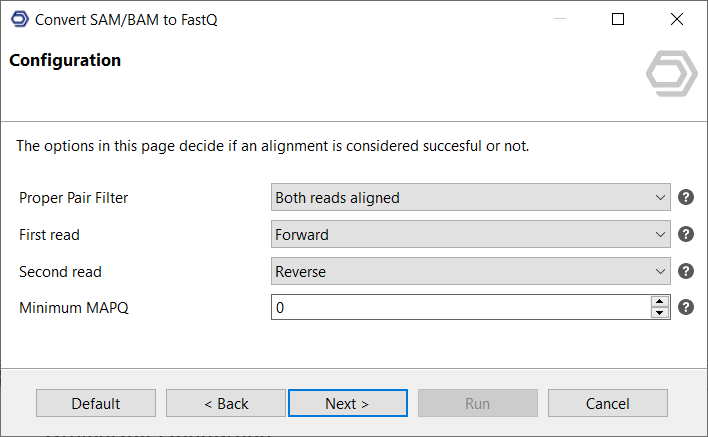
Task: Close the Convert SAM/BAM to FastQ dialog
Action: [676, 19]
